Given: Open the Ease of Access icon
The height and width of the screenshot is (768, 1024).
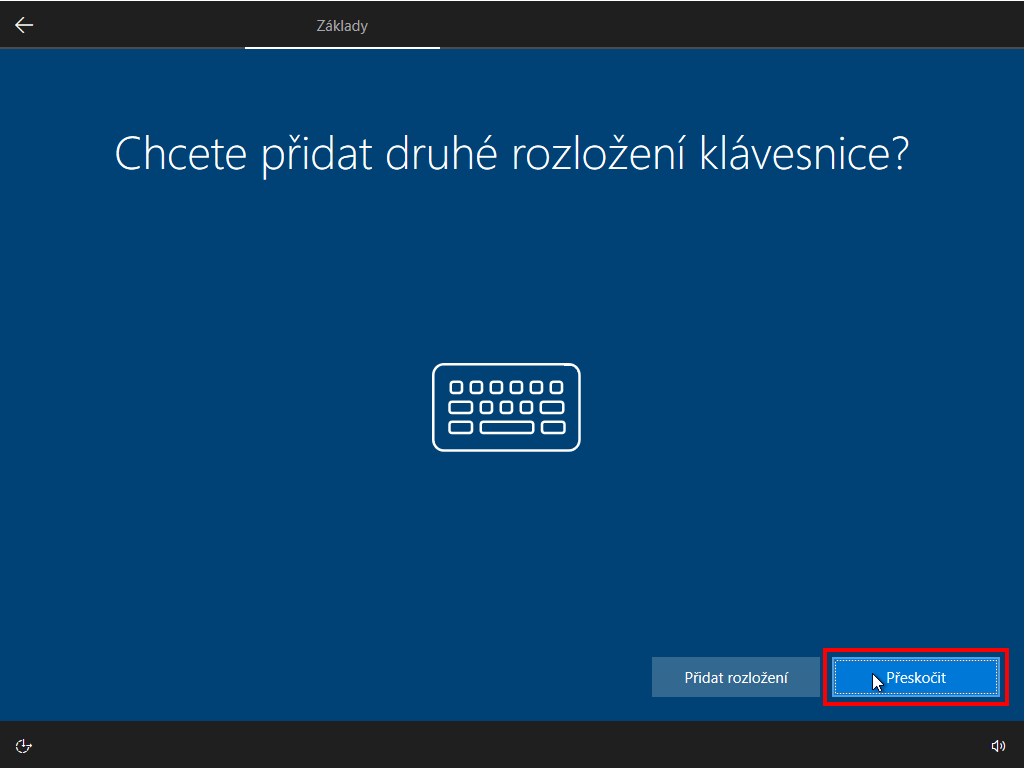Looking at the screenshot, I should (24, 746).
